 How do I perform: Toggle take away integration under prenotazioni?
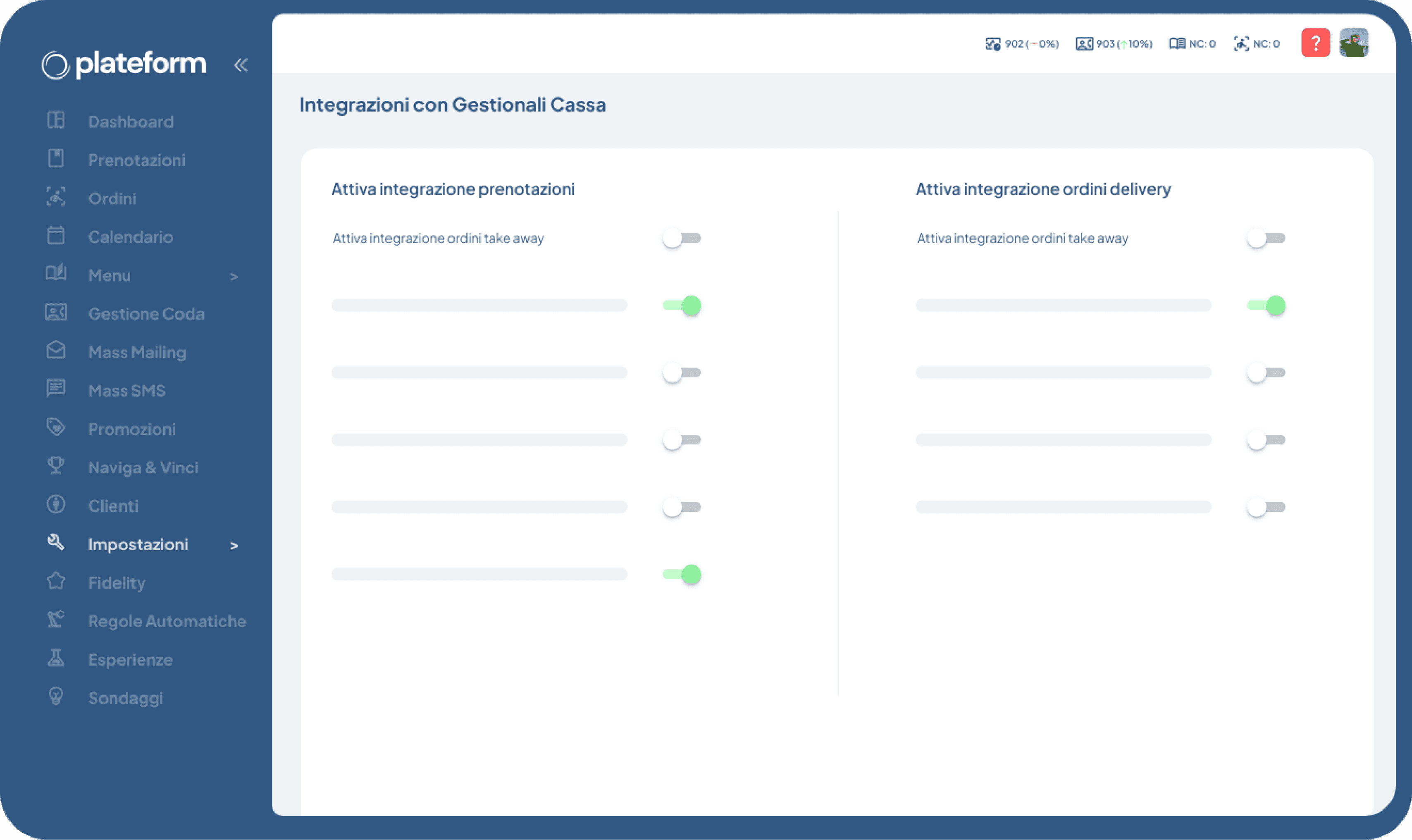click(x=681, y=238)
